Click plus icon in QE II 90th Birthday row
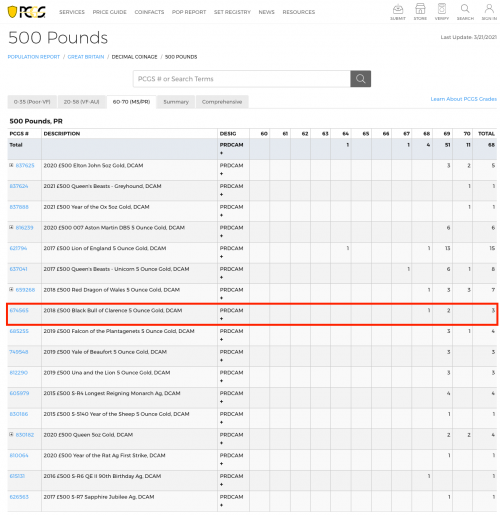Image resolution: width=500 pixels, height=515 pixels. (221, 484)
